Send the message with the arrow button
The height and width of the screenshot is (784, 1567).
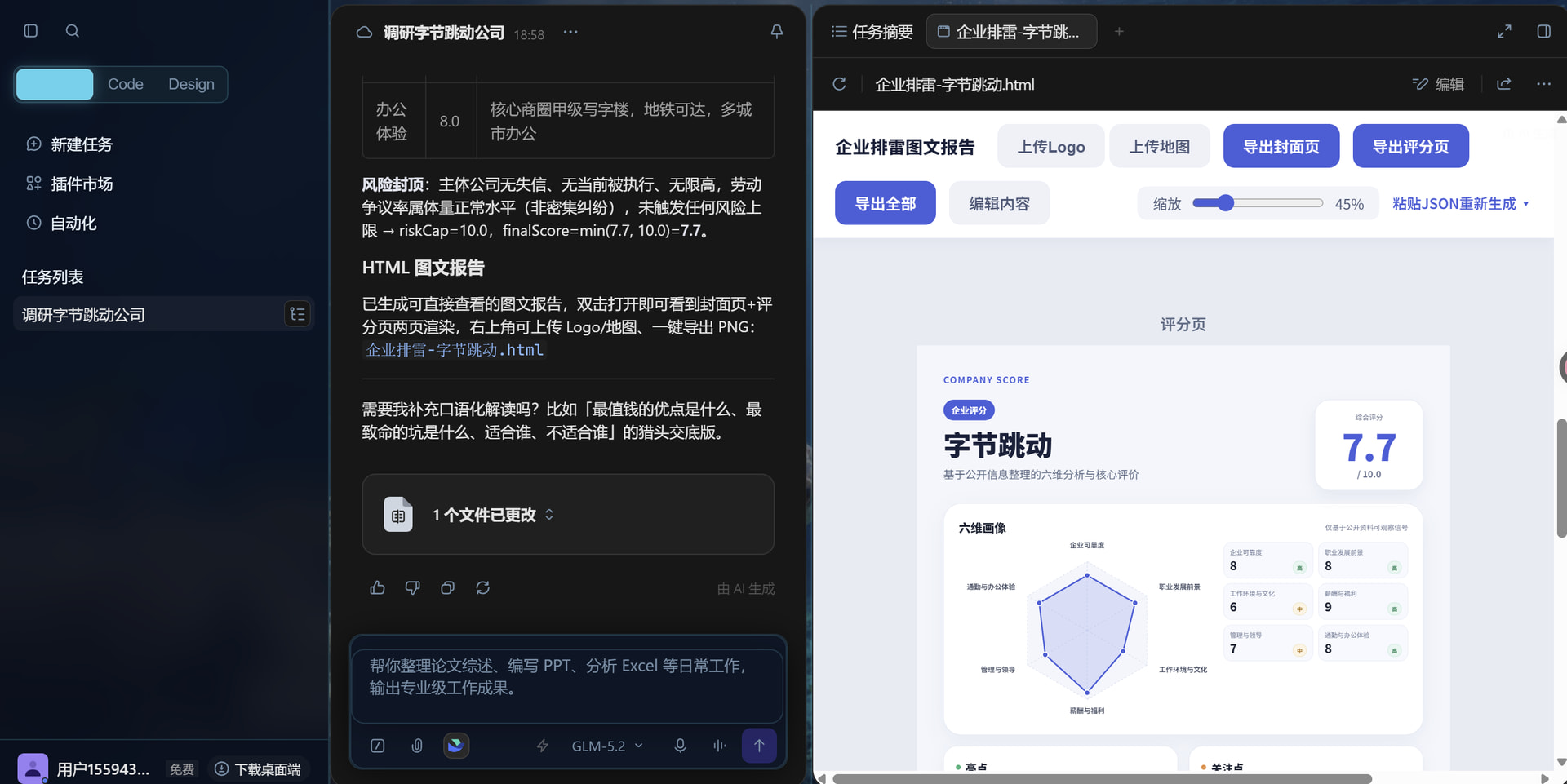point(759,746)
